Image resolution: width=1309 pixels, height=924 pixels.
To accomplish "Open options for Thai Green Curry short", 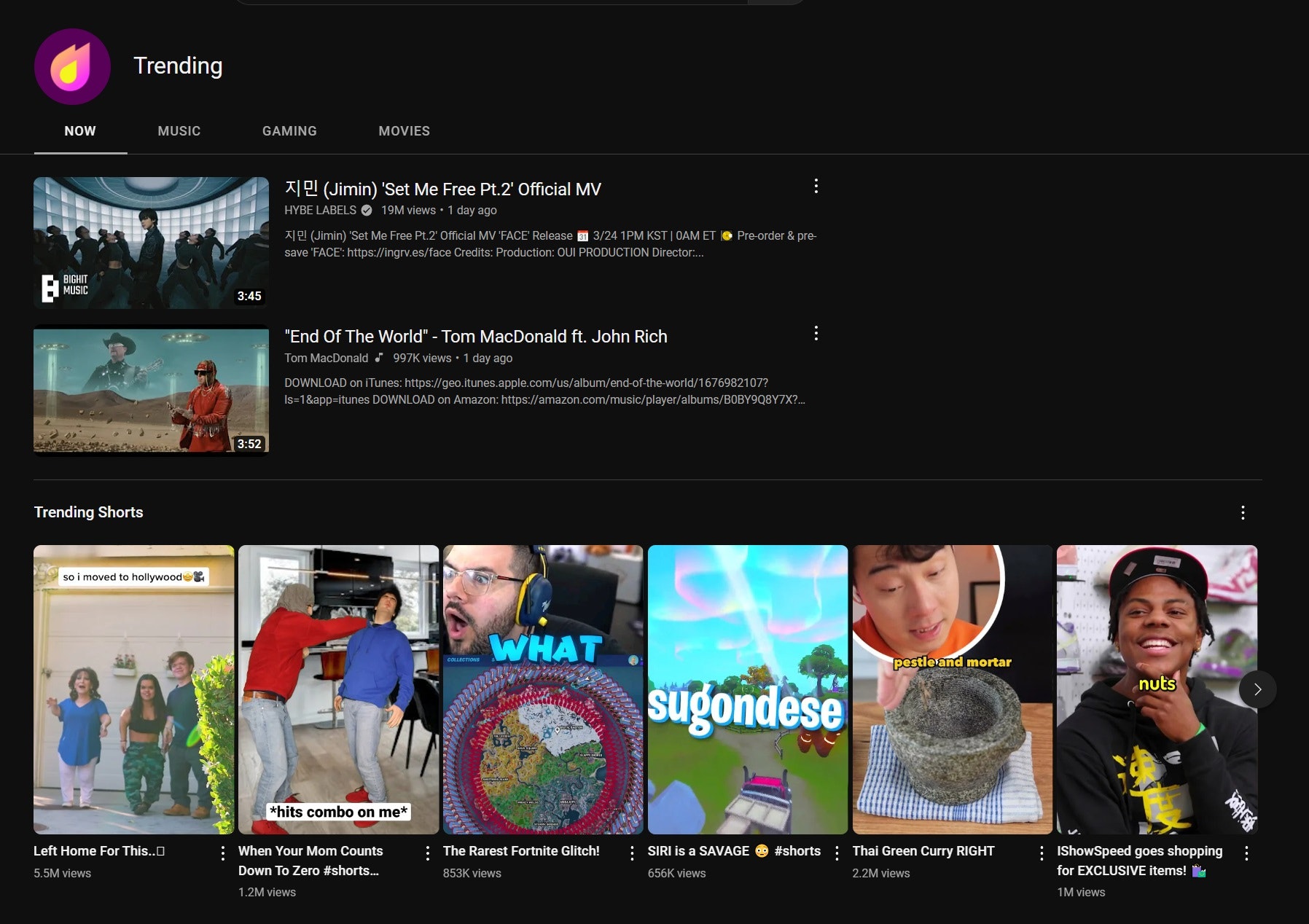I will click(1042, 853).
